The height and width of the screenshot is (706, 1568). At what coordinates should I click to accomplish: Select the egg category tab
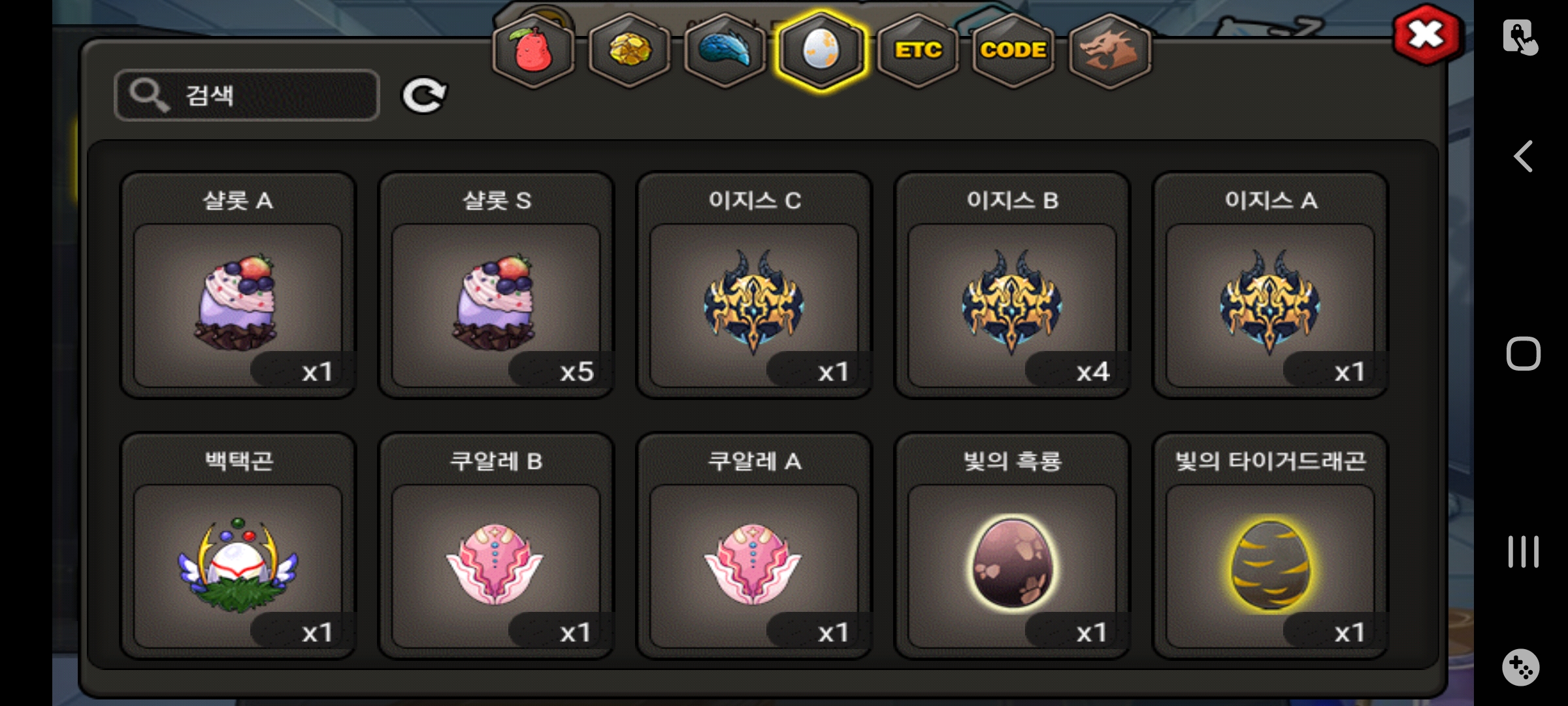coord(821,51)
